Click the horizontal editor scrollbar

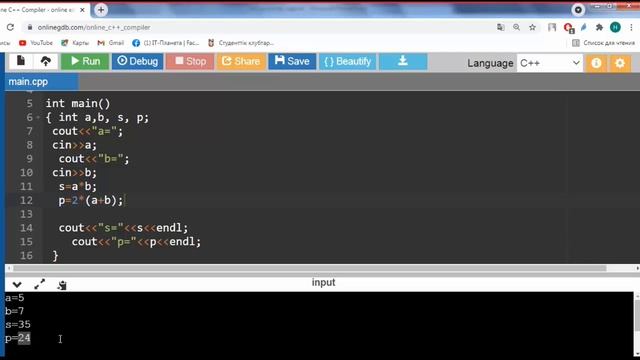[x=309, y=268]
